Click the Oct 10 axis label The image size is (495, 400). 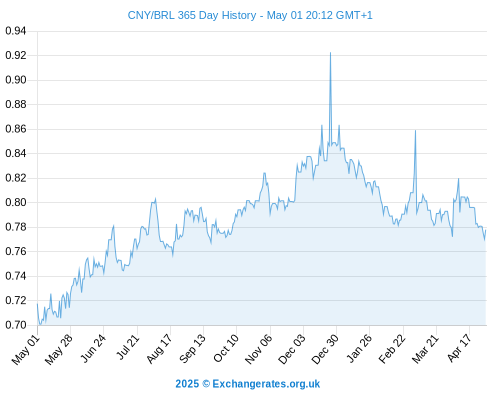coord(226,348)
